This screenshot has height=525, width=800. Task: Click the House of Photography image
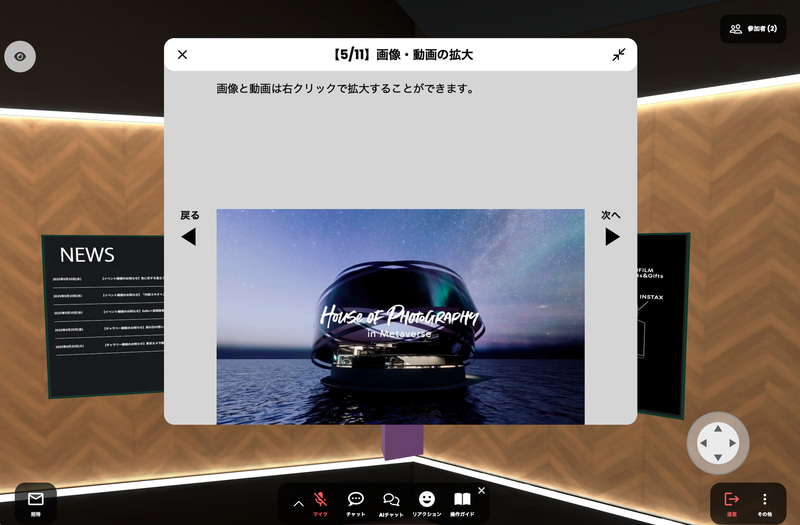point(401,316)
